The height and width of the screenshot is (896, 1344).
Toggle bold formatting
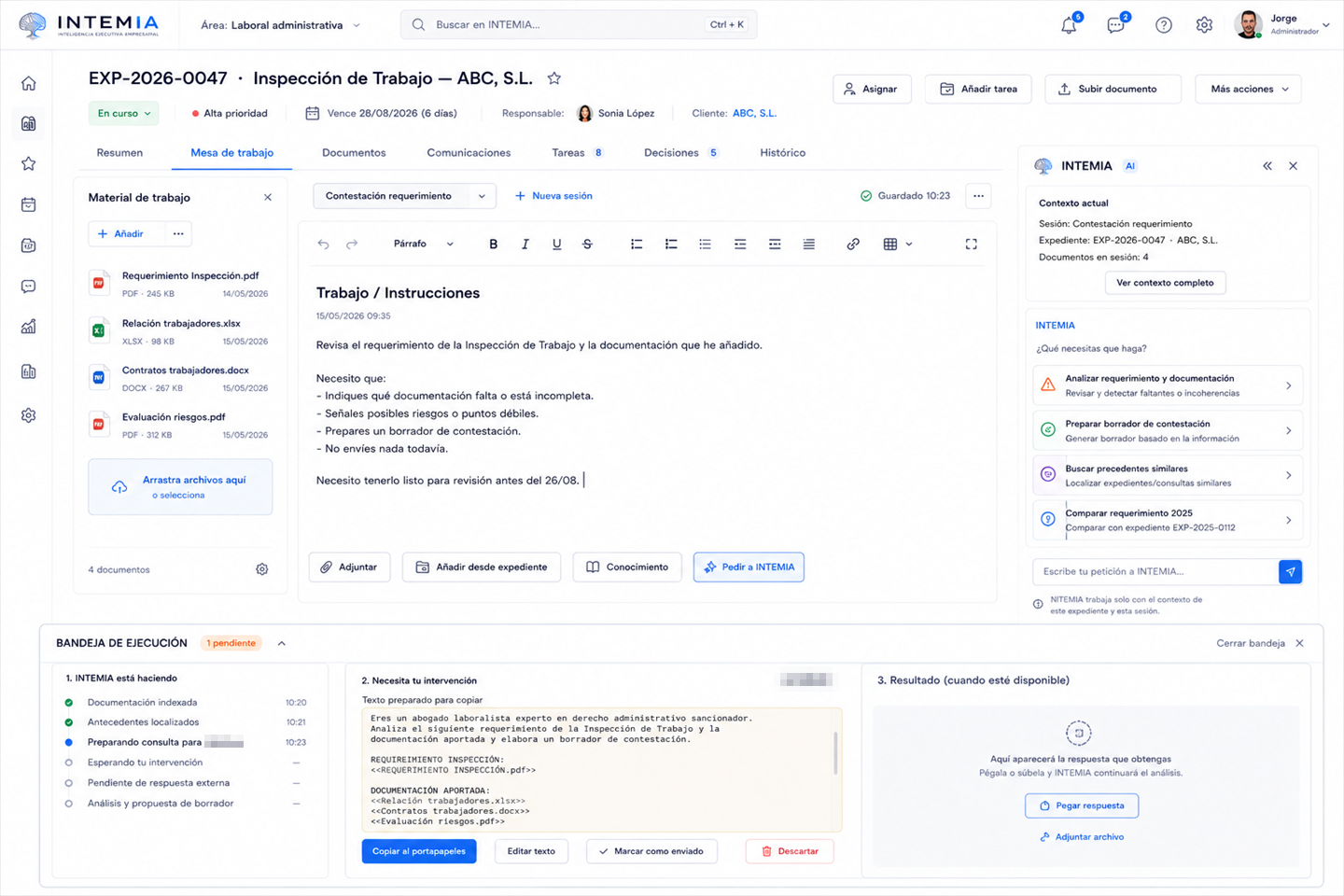(x=494, y=245)
